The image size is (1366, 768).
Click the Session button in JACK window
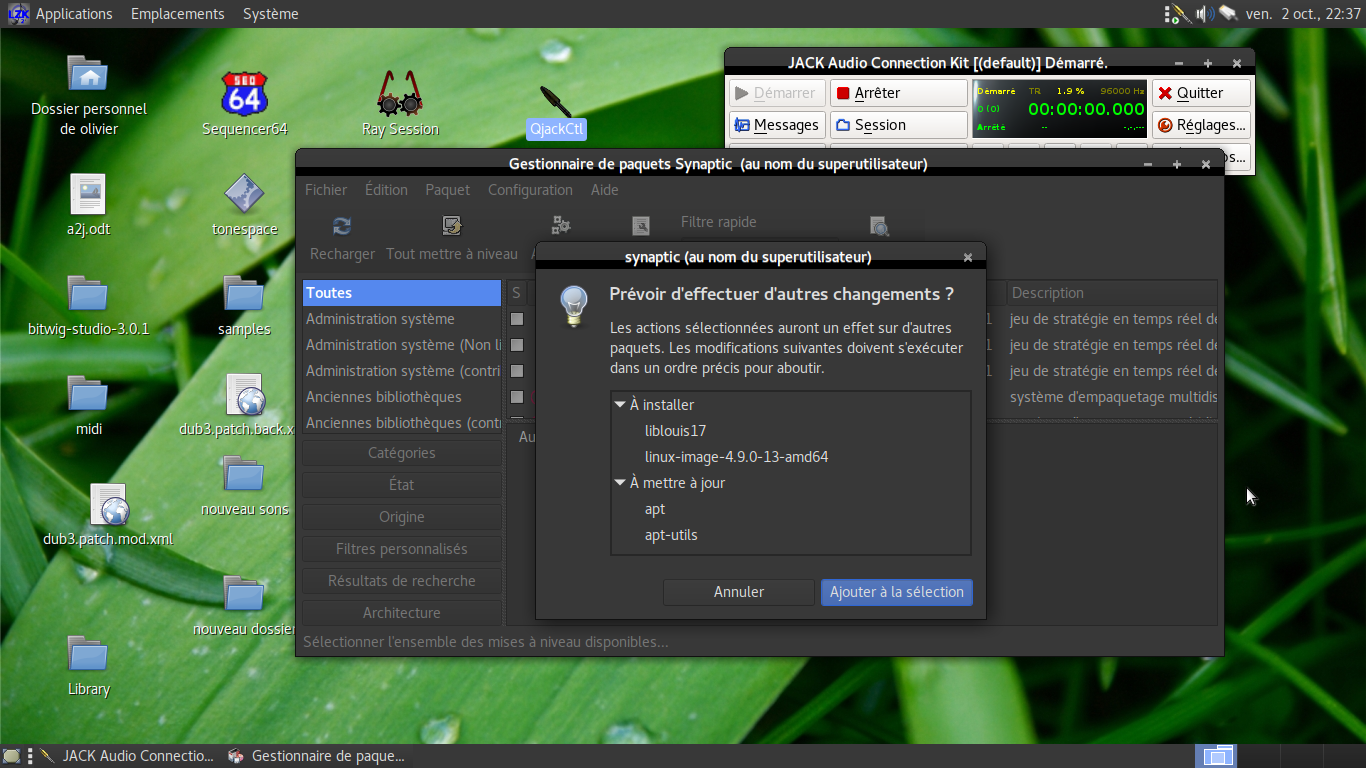(x=898, y=125)
